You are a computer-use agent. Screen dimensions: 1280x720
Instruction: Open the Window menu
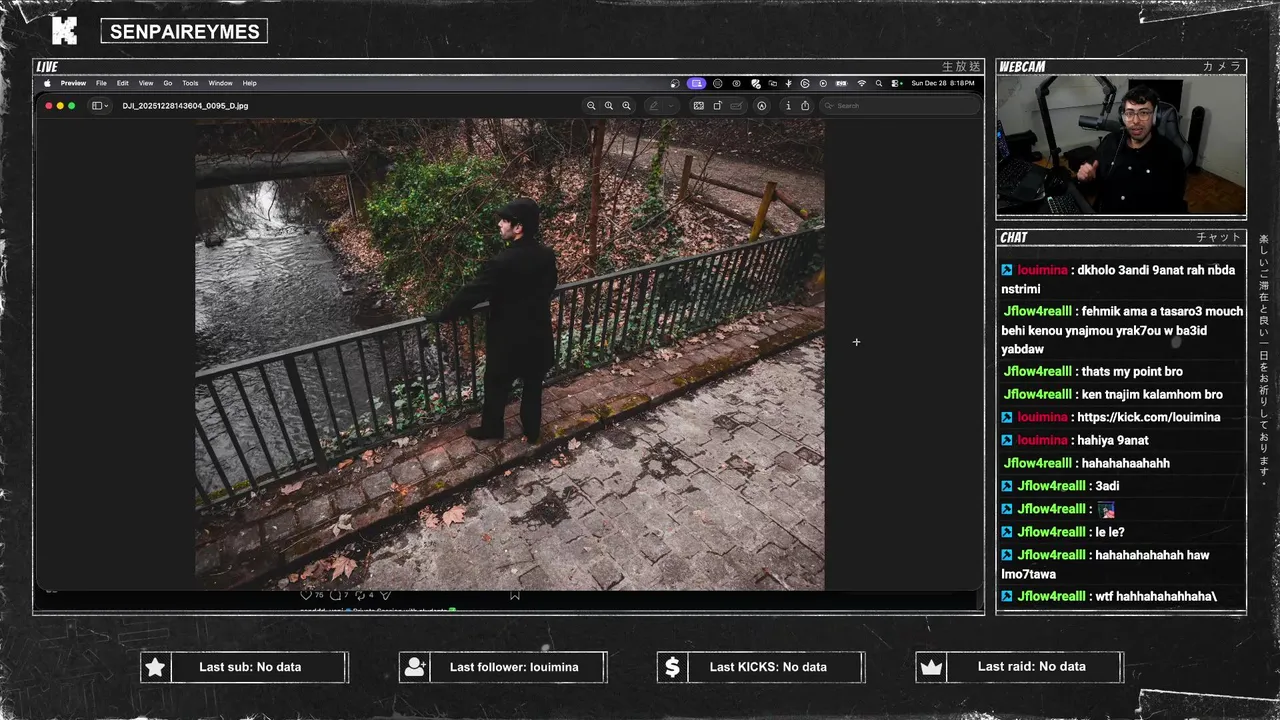221,83
